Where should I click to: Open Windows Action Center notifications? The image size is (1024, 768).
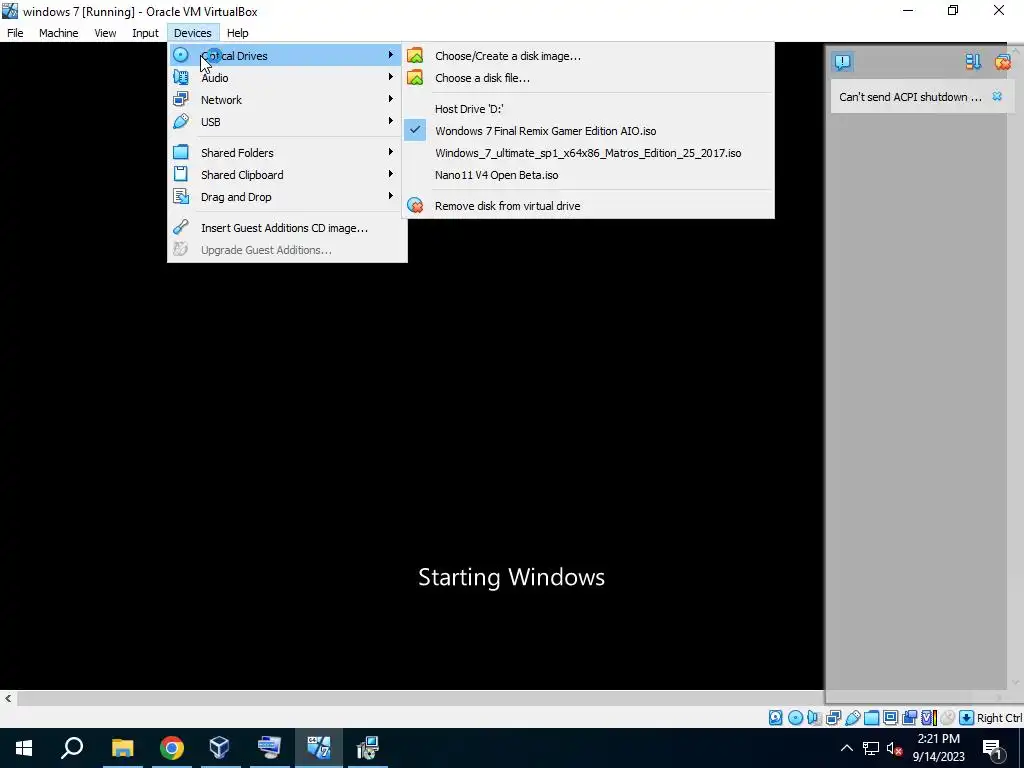992,748
